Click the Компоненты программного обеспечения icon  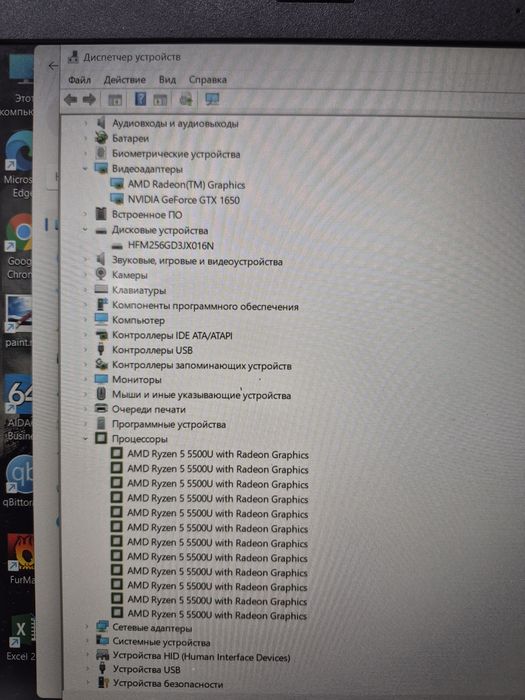pos(102,305)
